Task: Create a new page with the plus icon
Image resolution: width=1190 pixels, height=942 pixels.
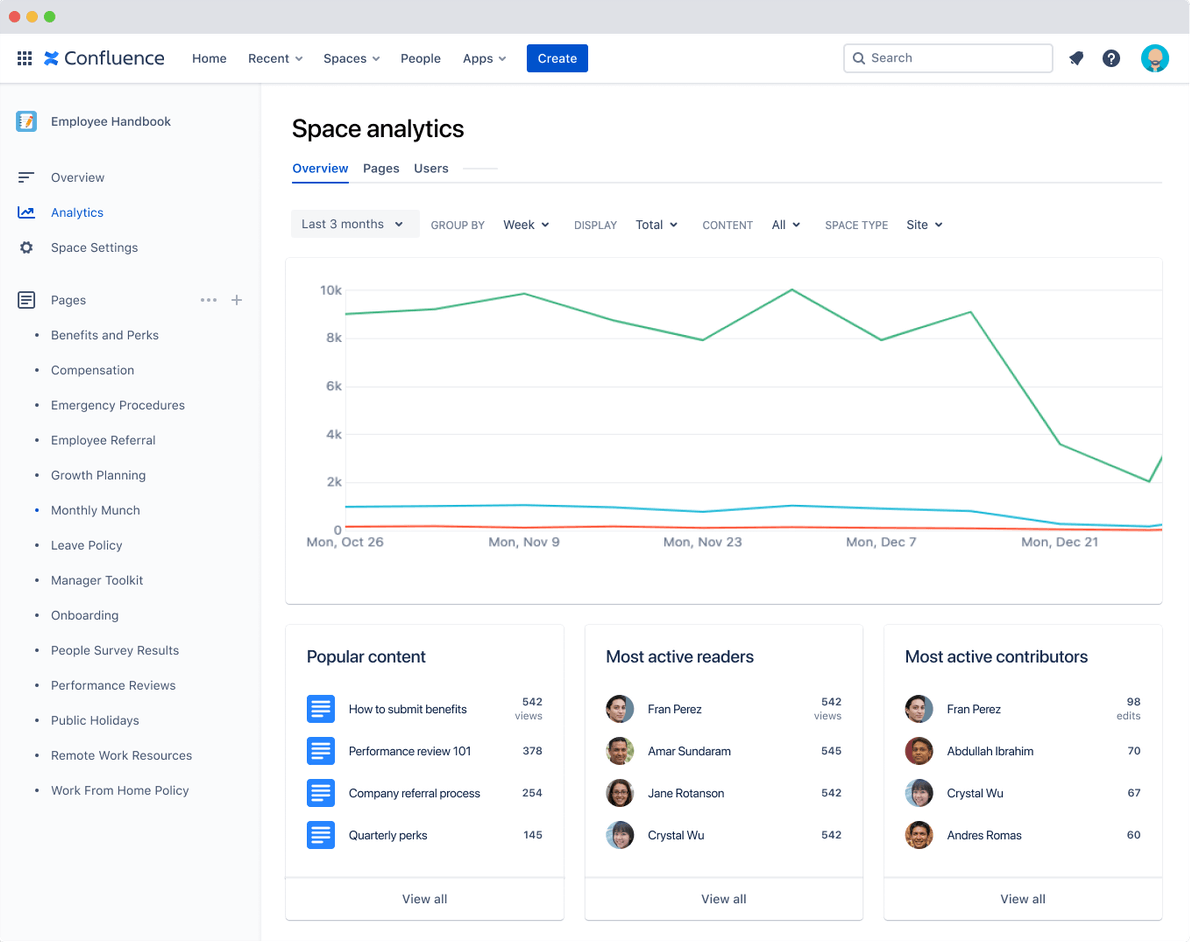Action: pyautogui.click(x=236, y=299)
